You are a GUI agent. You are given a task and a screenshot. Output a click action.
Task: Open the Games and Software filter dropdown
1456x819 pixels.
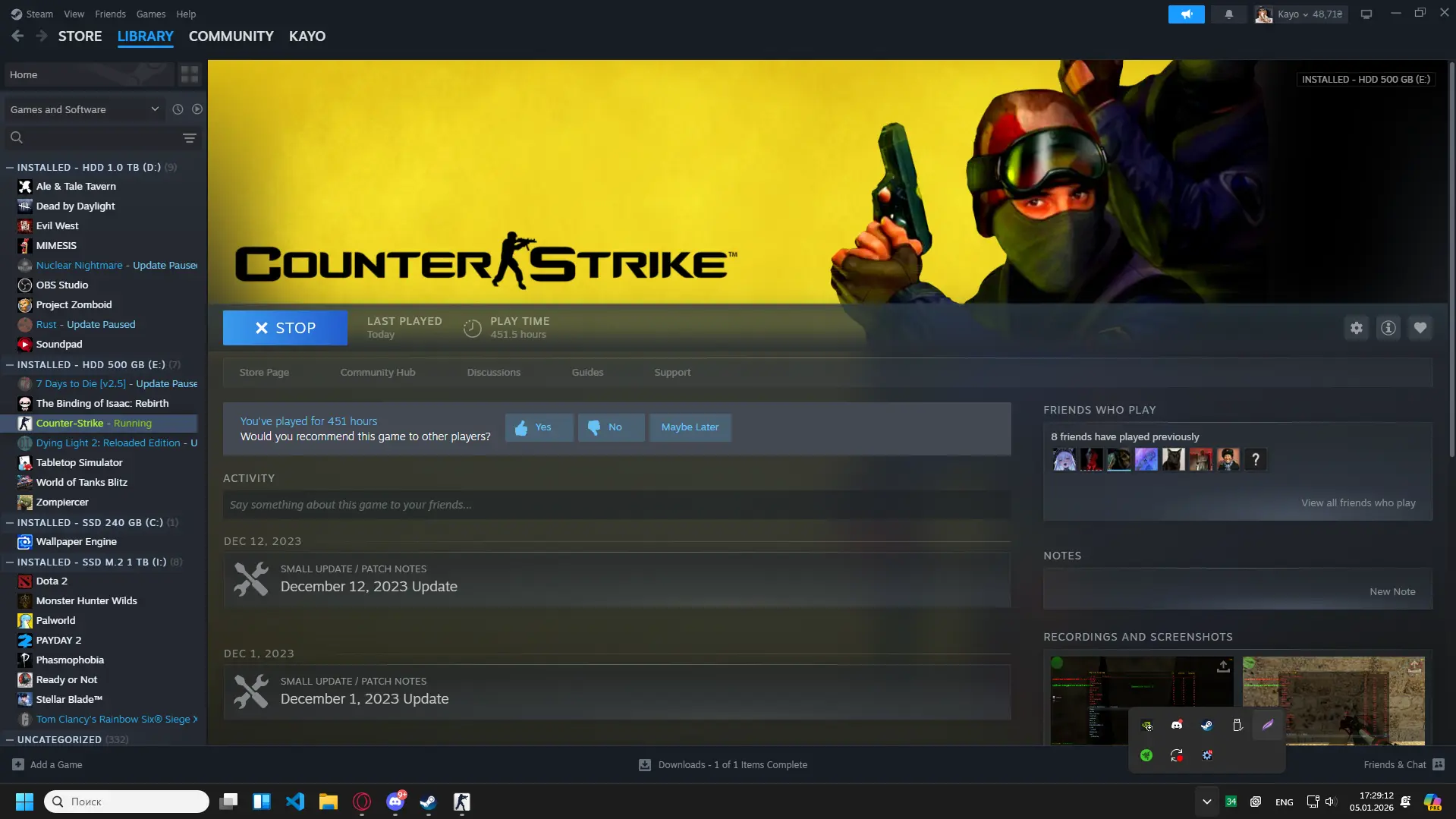pyautogui.click(x=84, y=109)
